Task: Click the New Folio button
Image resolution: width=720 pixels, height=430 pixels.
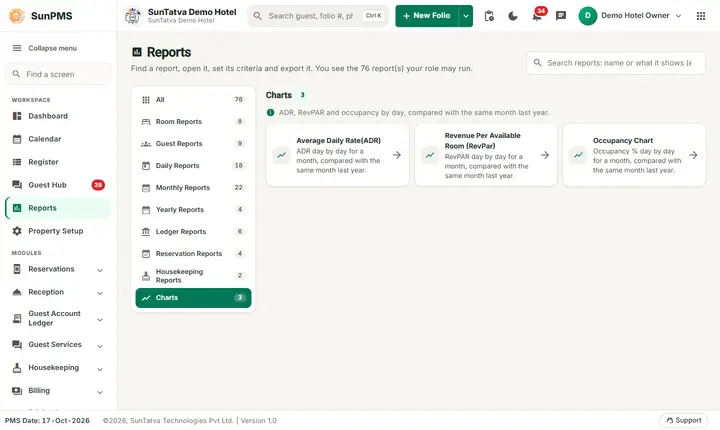Action: click(x=427, y=16)
